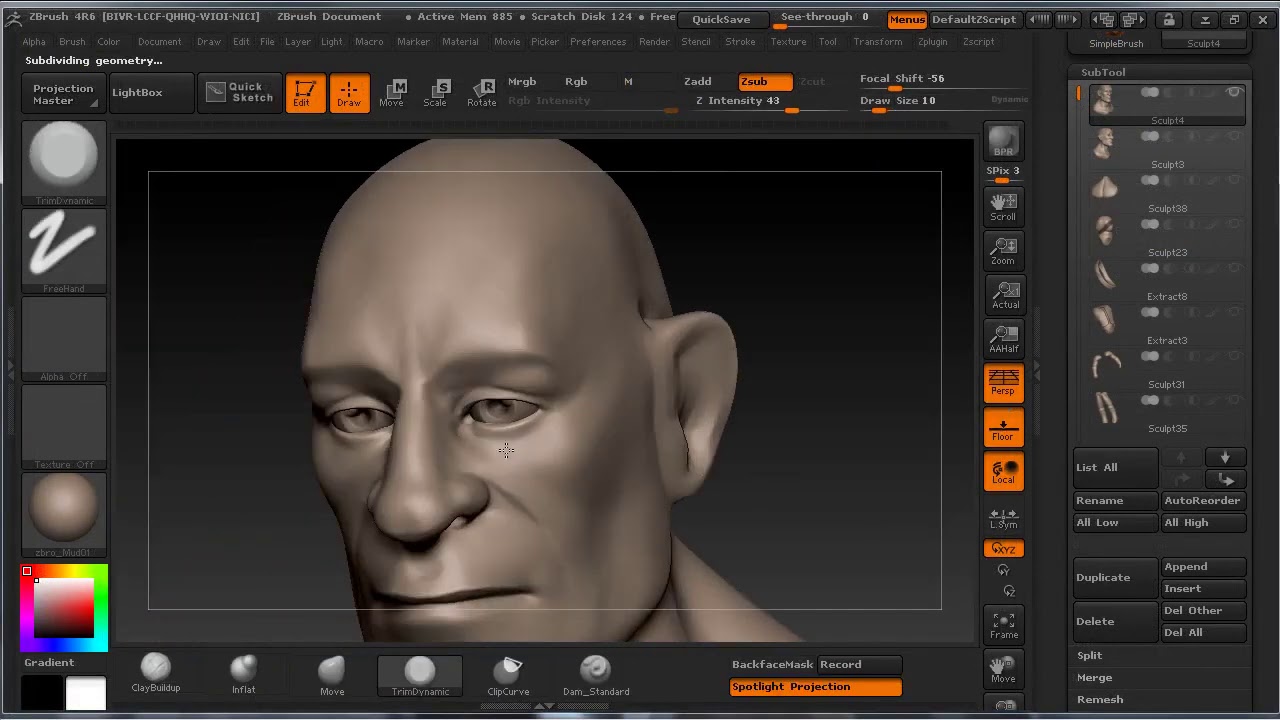The width and height of the screenshot is (1280, 720).
Task: Open the Transform menu
Action: click(878, 42)
